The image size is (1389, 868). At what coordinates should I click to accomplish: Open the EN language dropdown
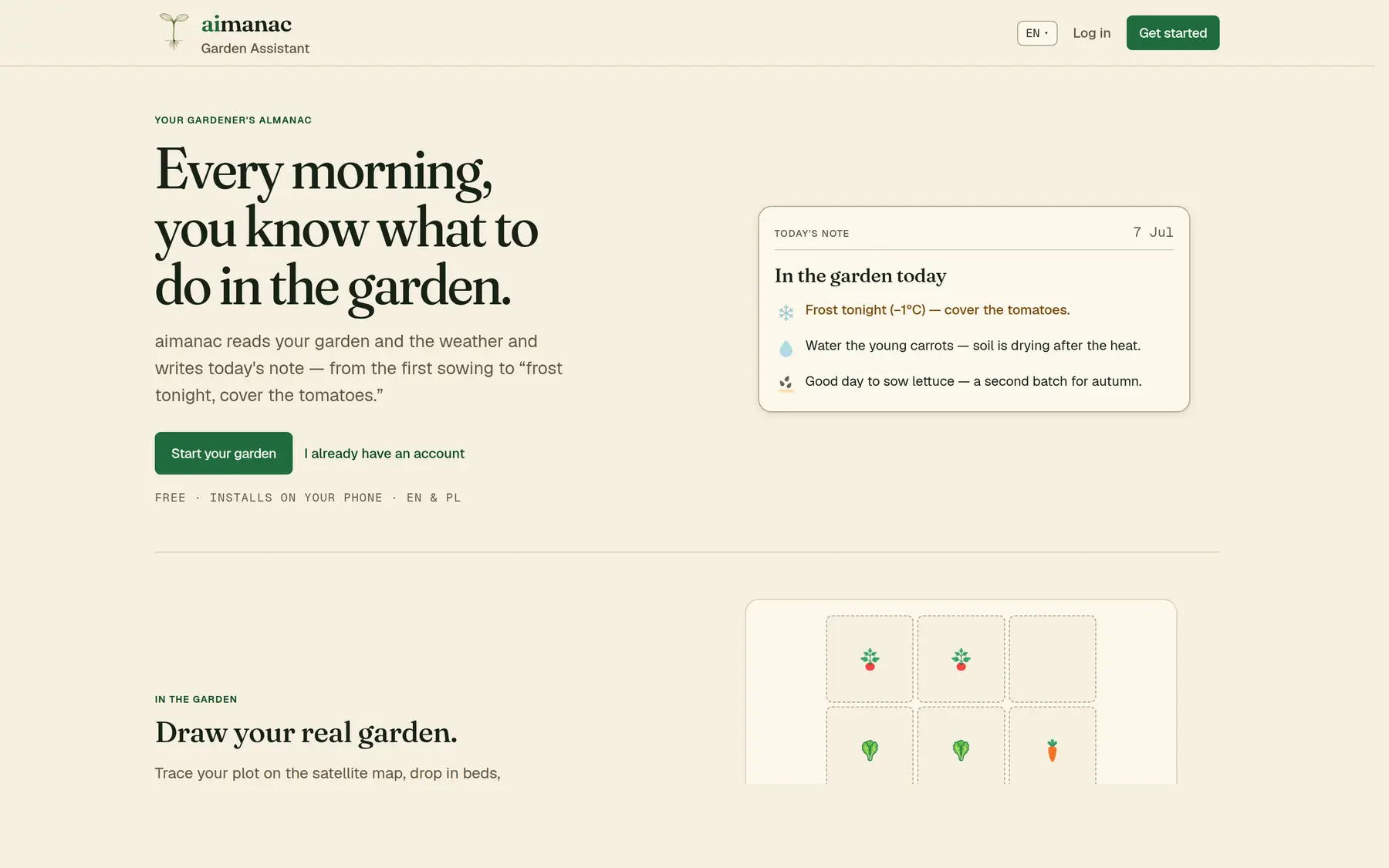[1037, 33]
